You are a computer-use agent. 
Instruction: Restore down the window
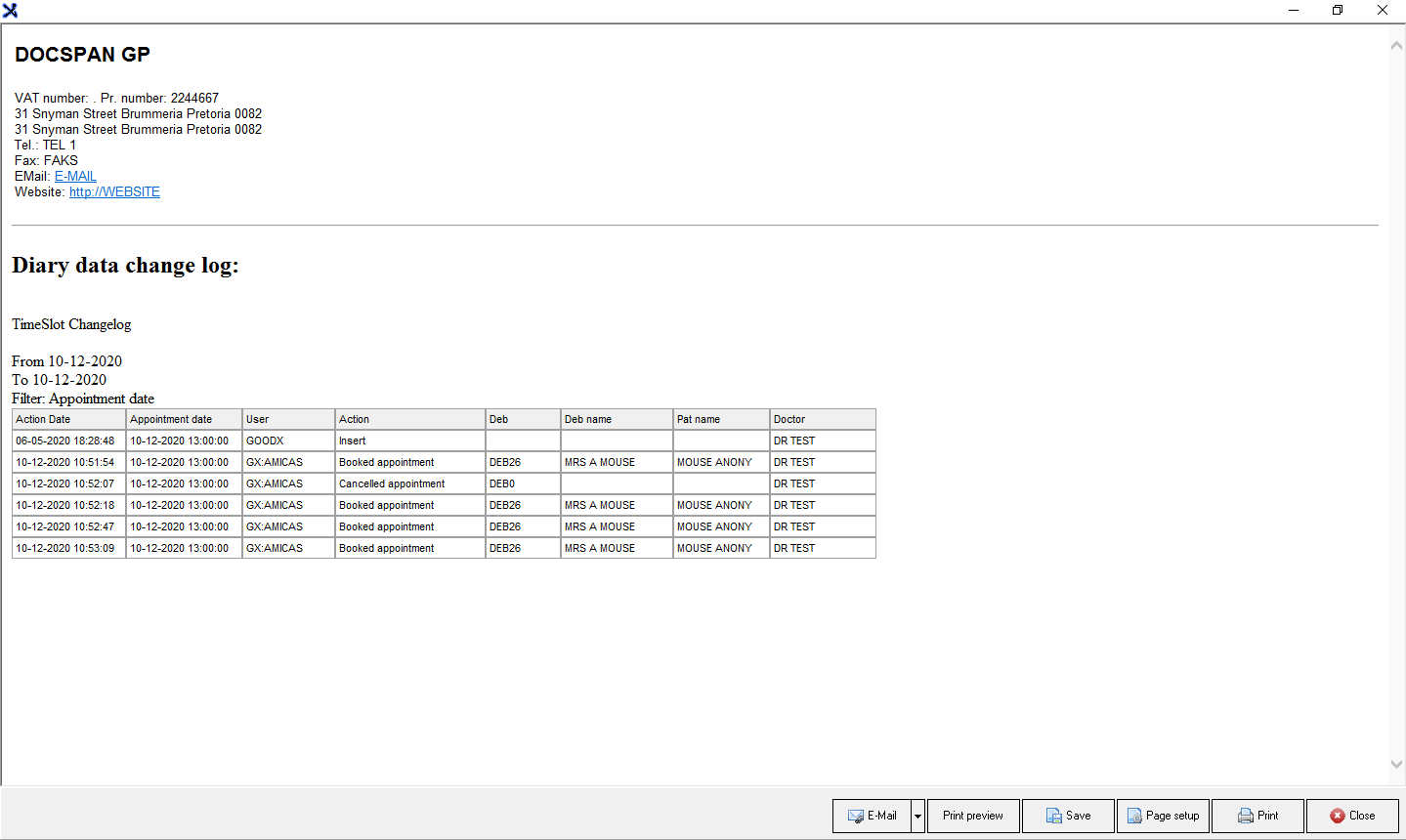pos(1338,11)
